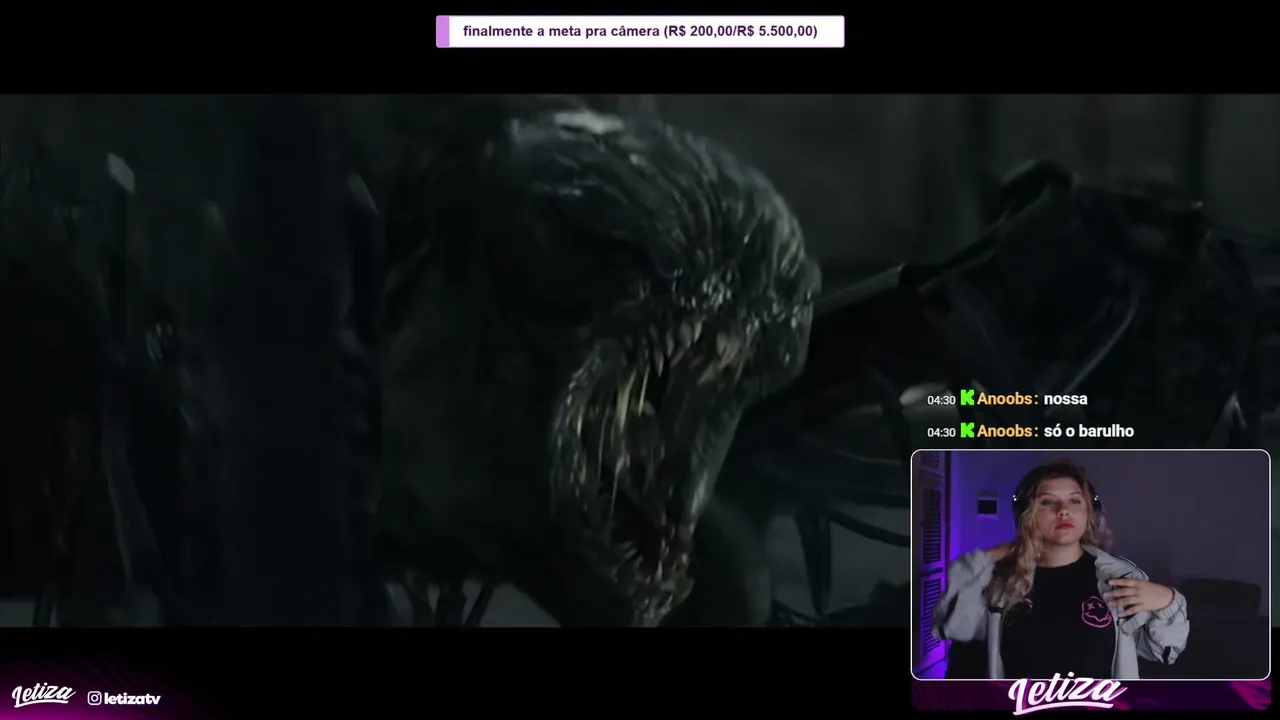1280x720 pixels.
Task: Click the Letiza name banner under the webcam
Action: 1068,695
